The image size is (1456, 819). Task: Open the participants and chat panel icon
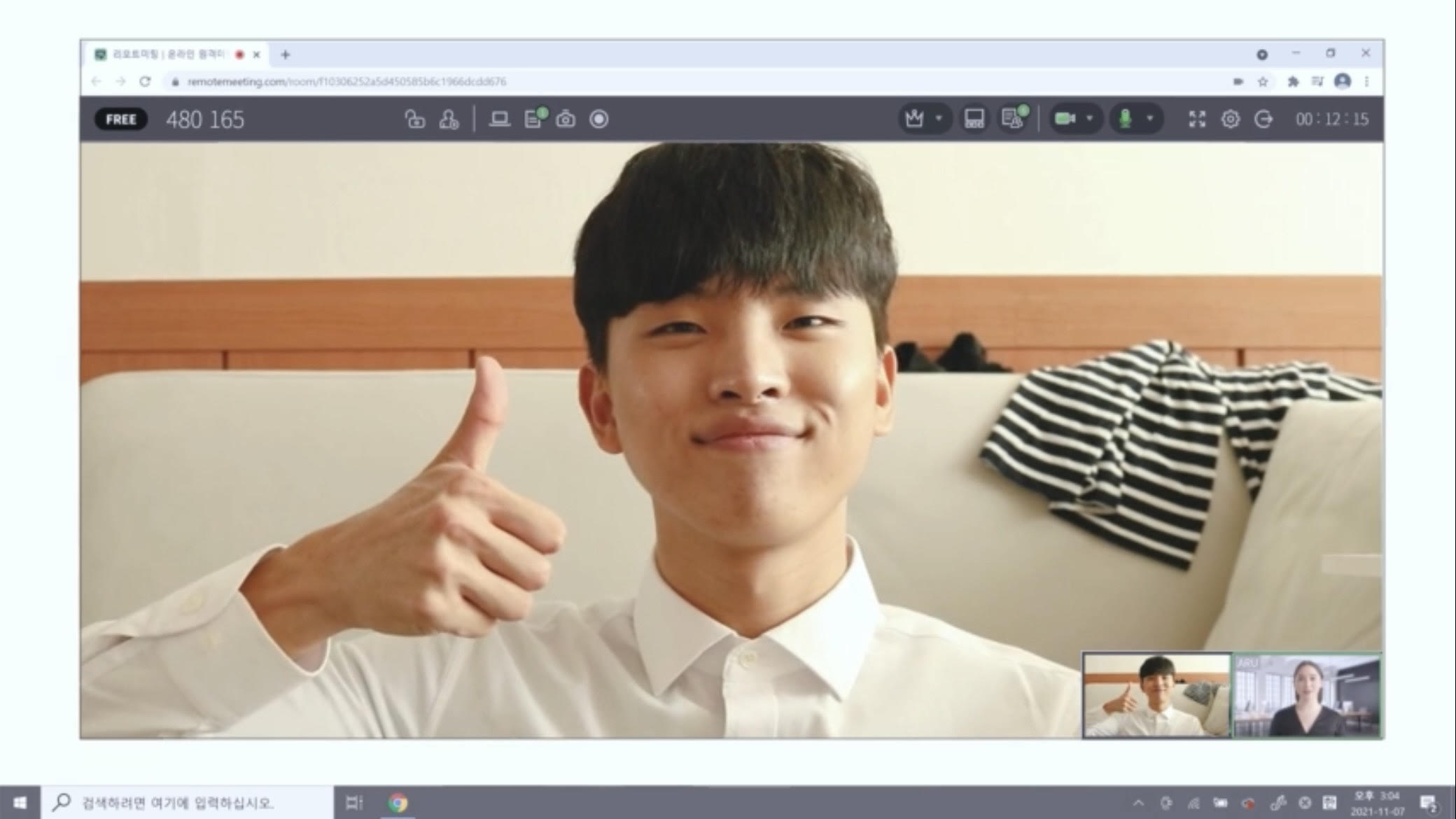[1012, 119]
